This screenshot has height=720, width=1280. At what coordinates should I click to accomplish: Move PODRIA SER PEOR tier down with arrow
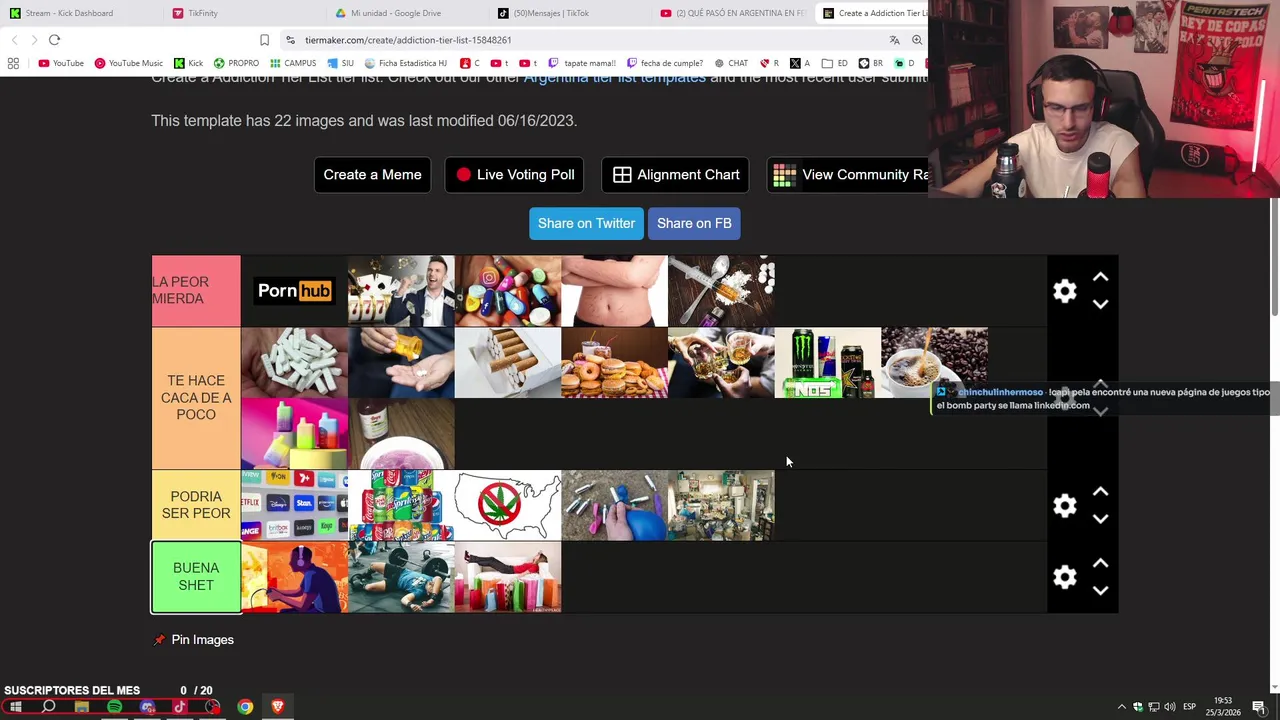[1100, 519]
